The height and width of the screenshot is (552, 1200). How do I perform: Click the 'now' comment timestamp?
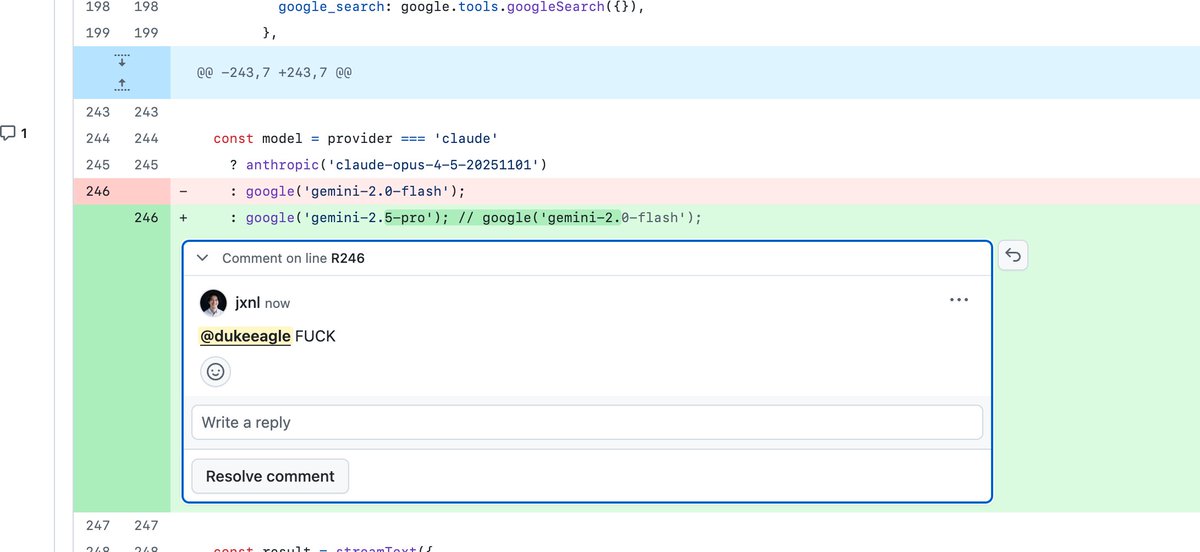[278, 303]
